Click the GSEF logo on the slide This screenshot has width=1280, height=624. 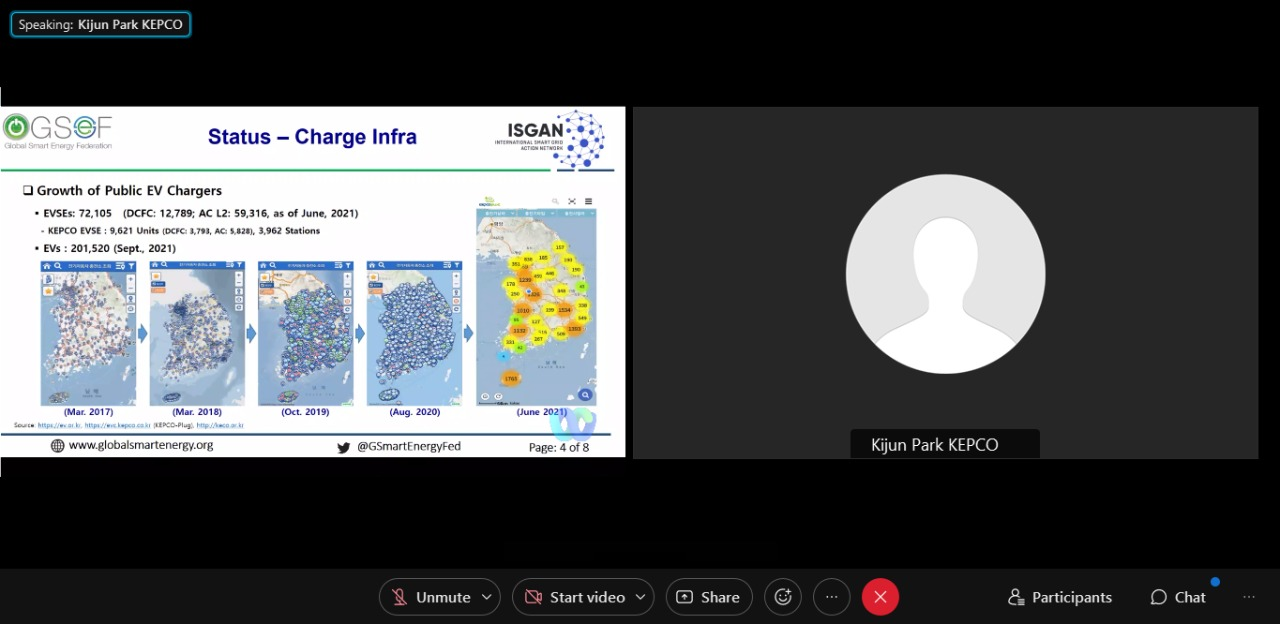58,132
